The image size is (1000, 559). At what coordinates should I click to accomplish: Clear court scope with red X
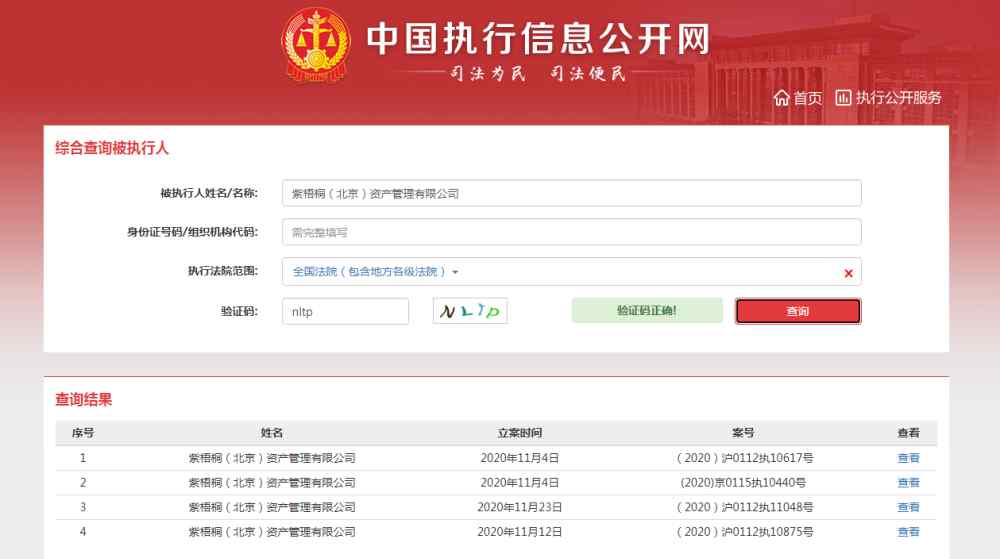[x=848, y=273]
